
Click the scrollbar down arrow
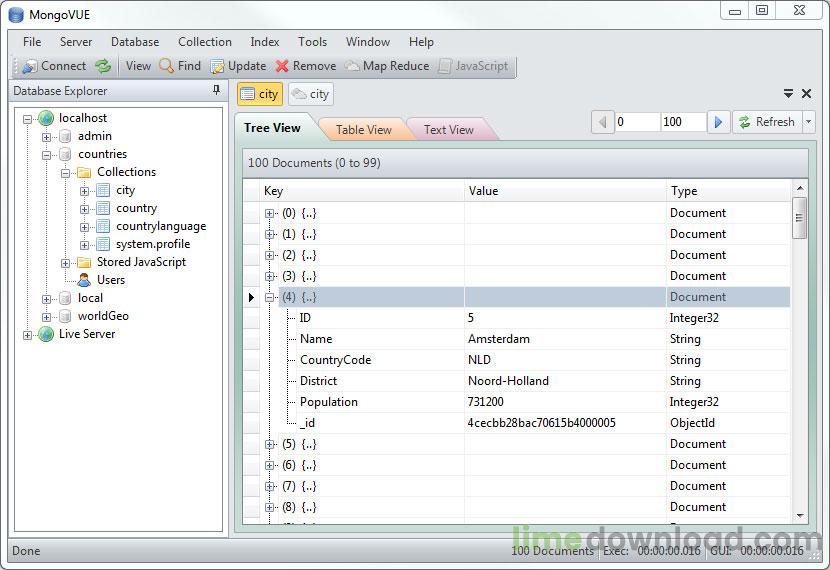pos(799,515)
